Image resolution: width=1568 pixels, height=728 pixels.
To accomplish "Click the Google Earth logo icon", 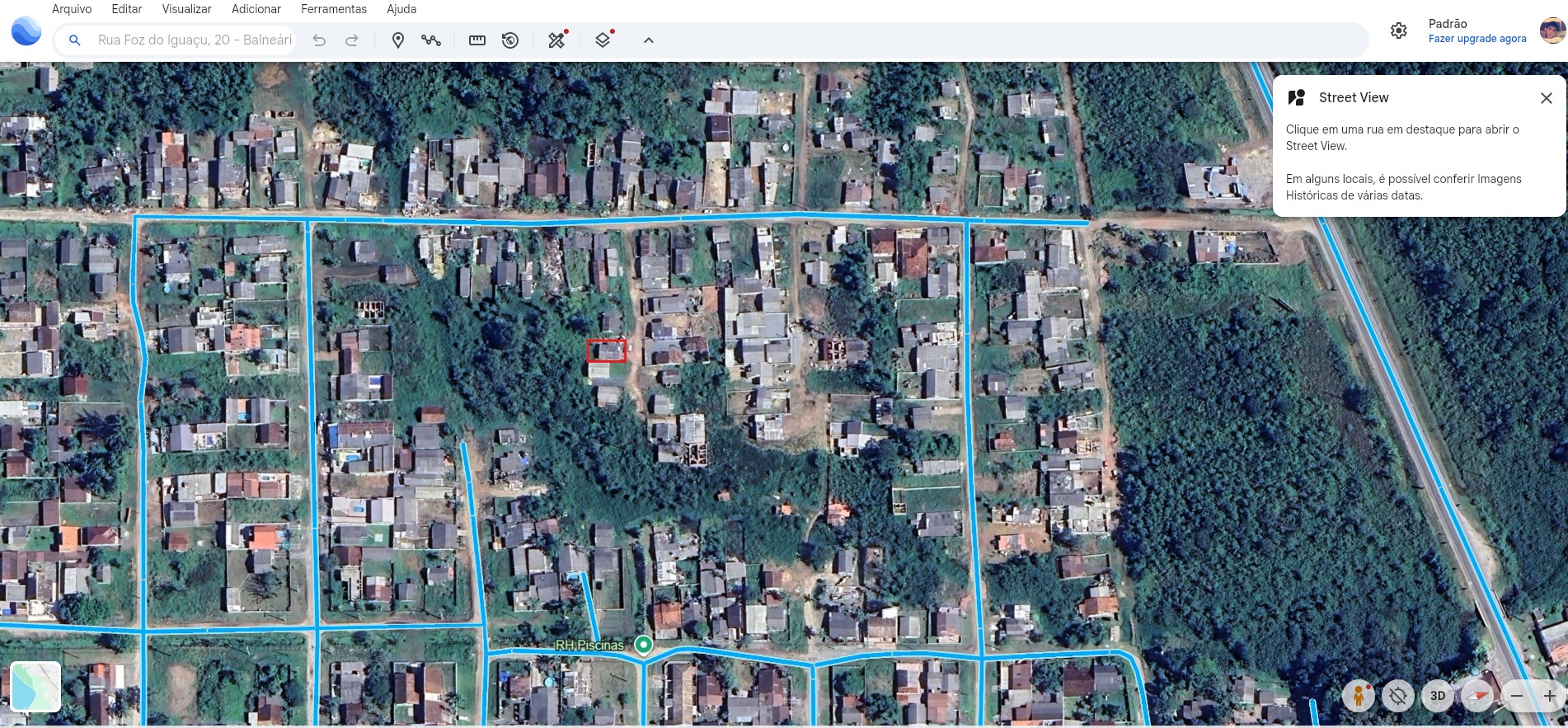I will point(26,31).
